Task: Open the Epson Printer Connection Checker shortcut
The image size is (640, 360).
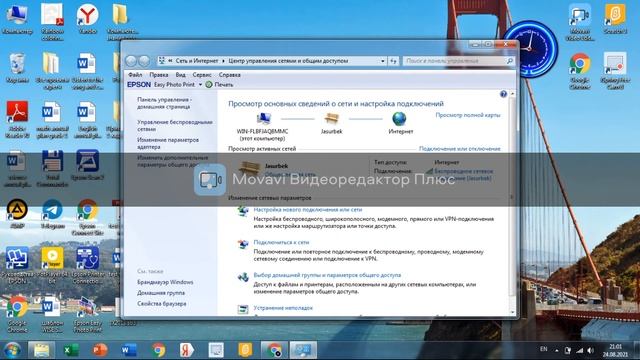Action: pyautogui.click(x=87, y=265)
